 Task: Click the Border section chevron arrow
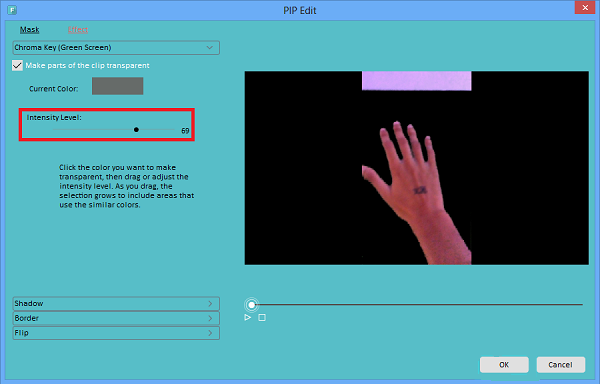tap(210, 318)
